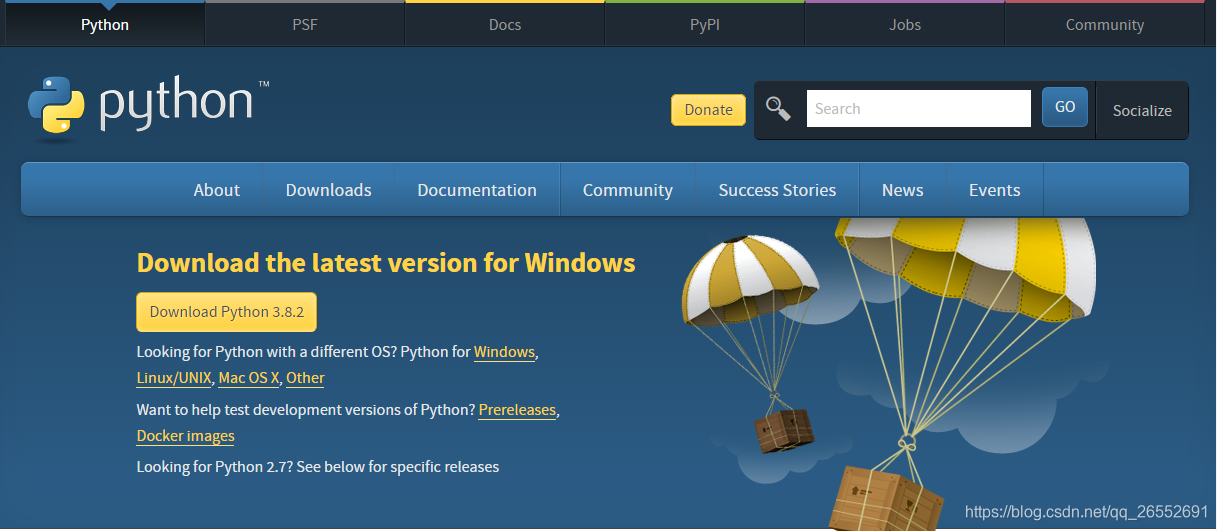Click the yellow Donate button
This screenshot has height=531, width=1217.
tap(708, 110)
